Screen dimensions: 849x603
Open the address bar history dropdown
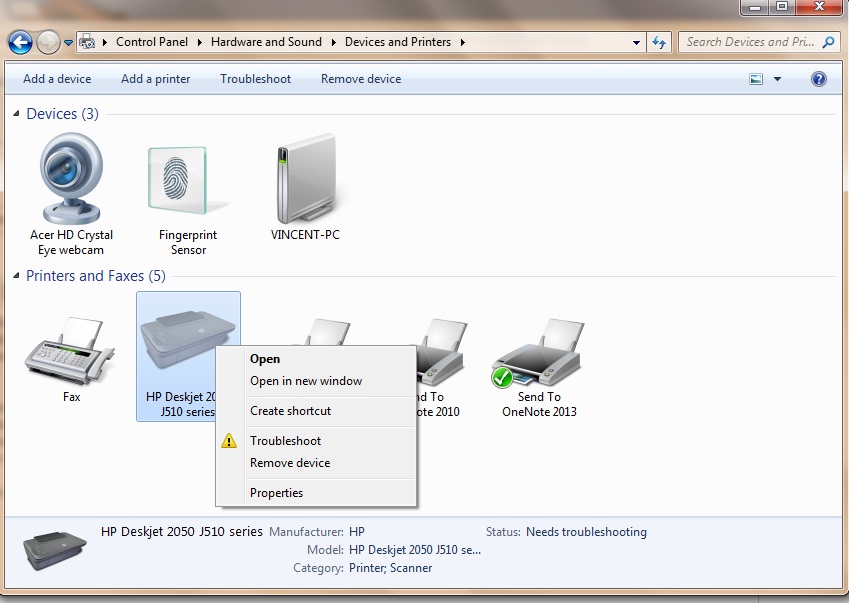[636, 42]
